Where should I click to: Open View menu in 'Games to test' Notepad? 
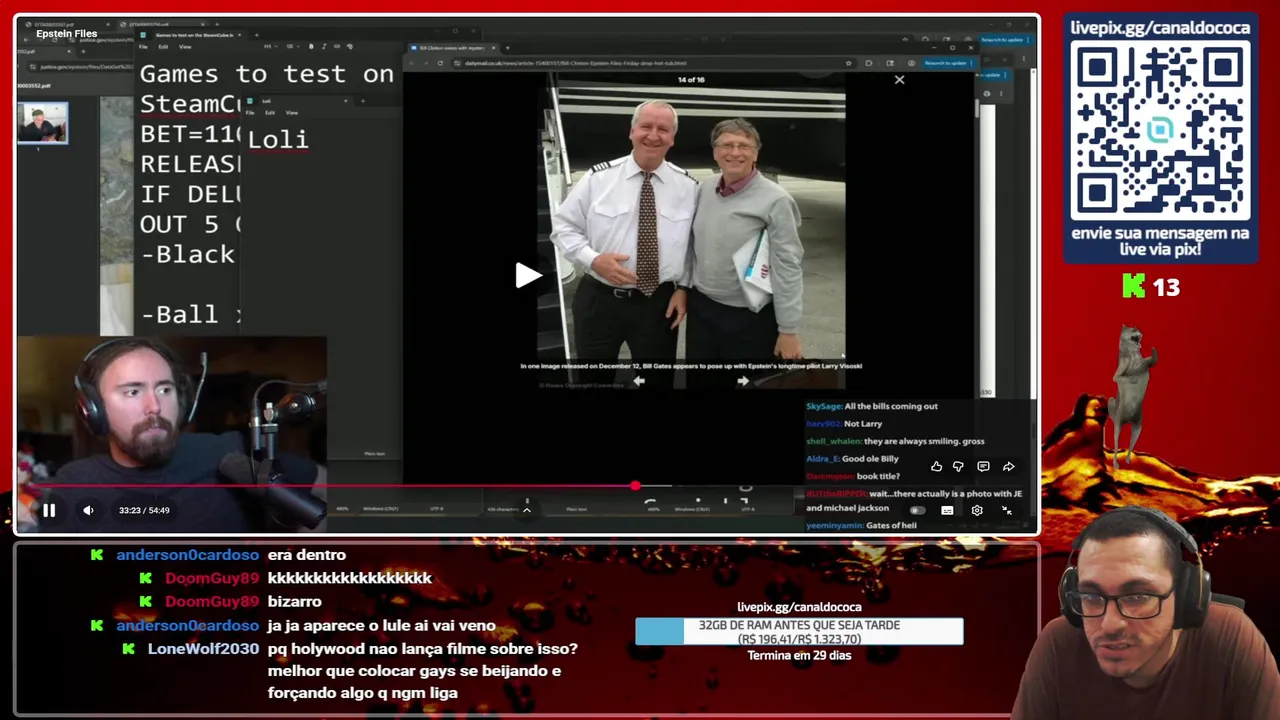click(185, 47)
